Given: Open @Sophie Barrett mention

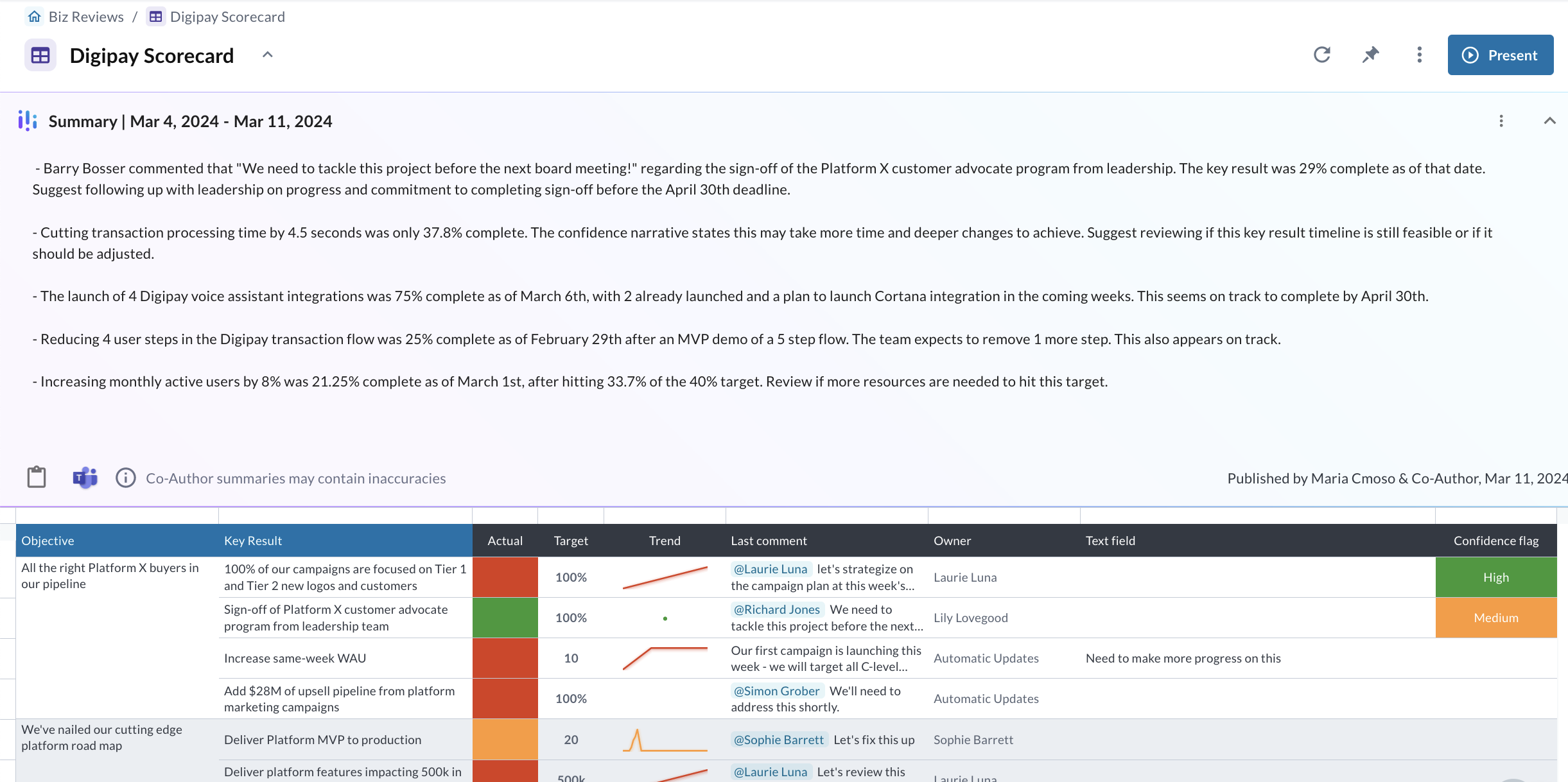Looking at the screenshot, I should (x=779, y=740).
